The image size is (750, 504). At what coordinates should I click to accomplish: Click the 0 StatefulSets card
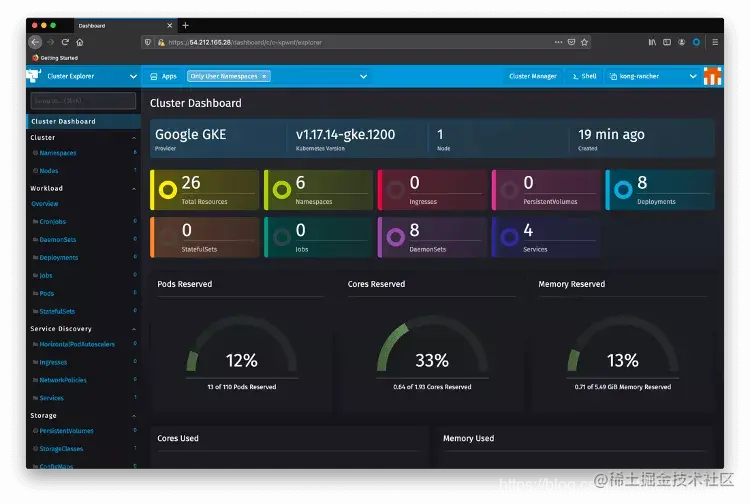205,238
